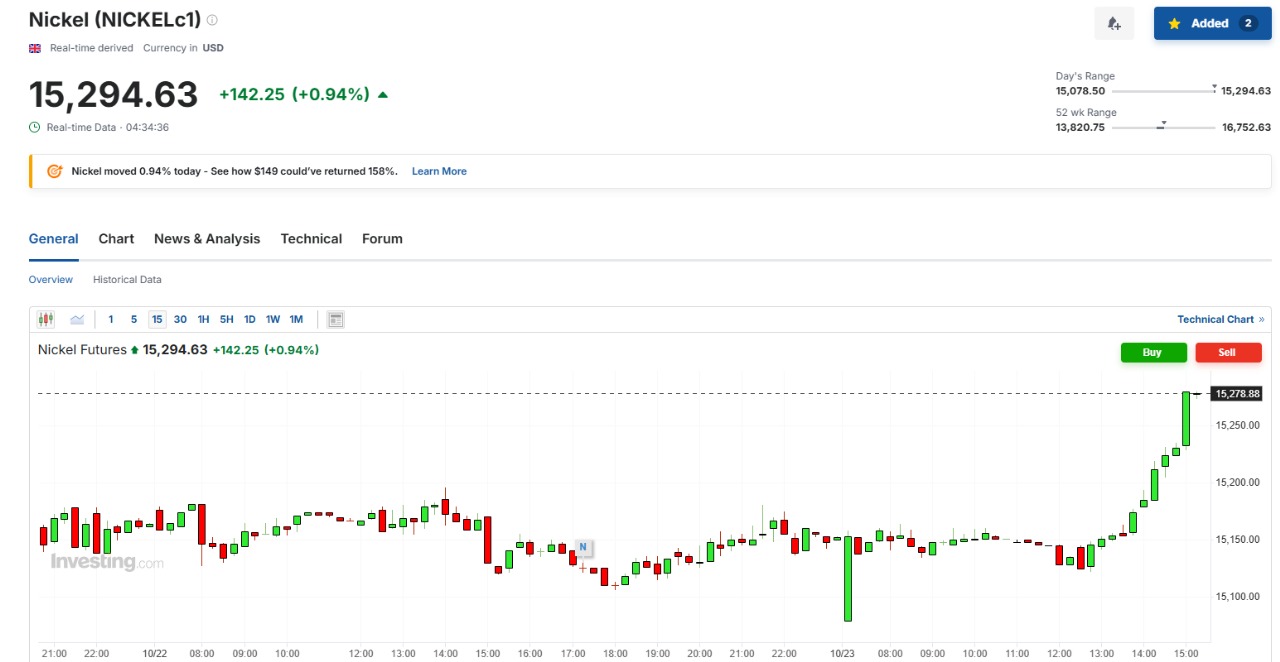1280x662 pixels.
Task: Click the green Buy button
Action: [x=1153, y=352]
